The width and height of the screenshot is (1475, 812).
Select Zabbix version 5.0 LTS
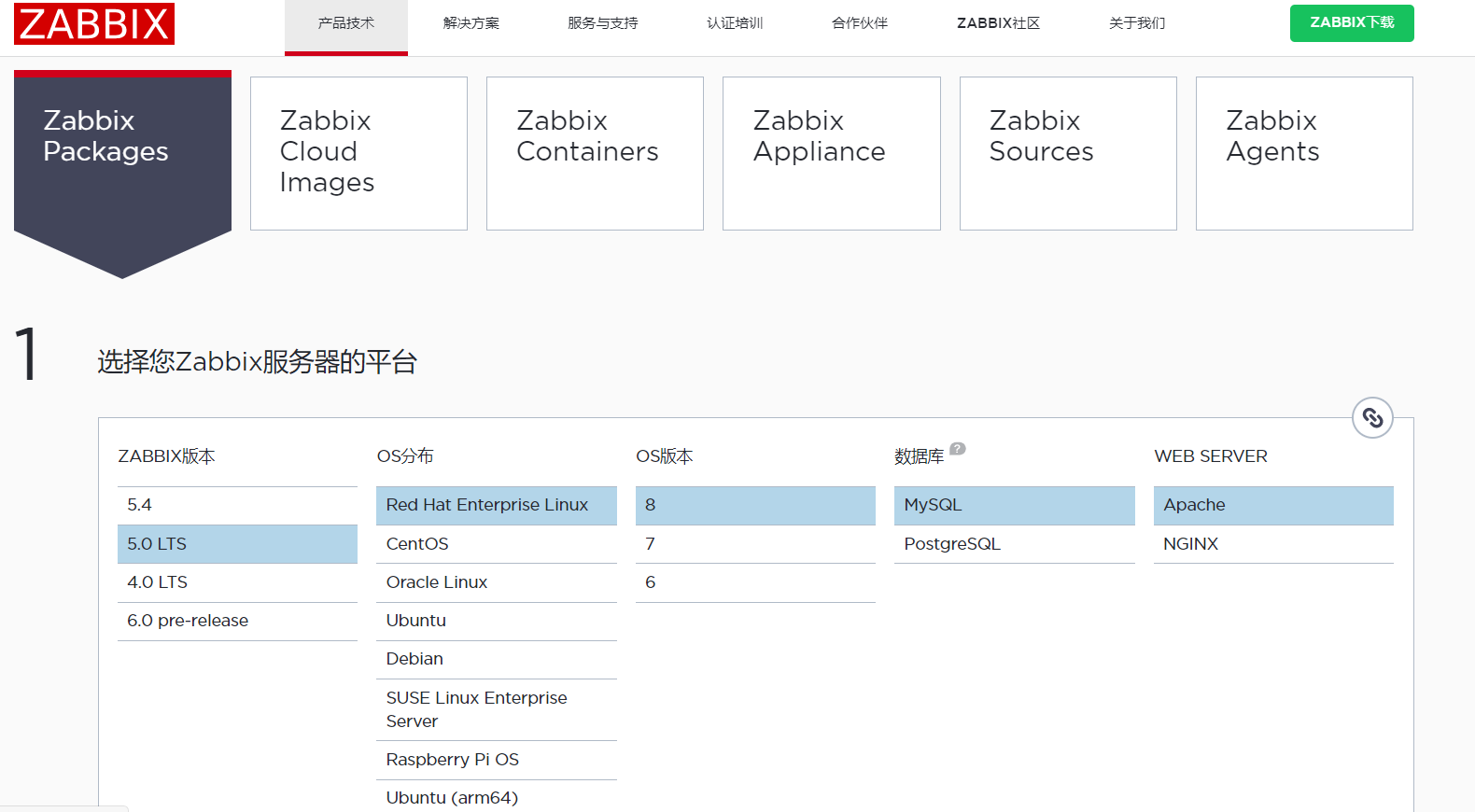coord(237,544)
